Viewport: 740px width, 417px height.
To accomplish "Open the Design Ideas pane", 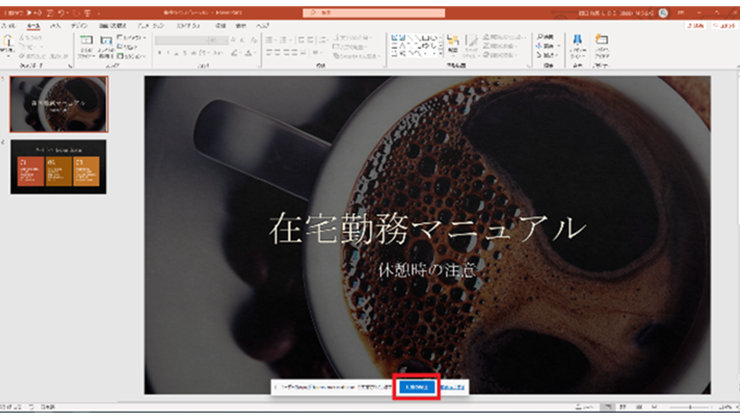I will tap(601, 44).
